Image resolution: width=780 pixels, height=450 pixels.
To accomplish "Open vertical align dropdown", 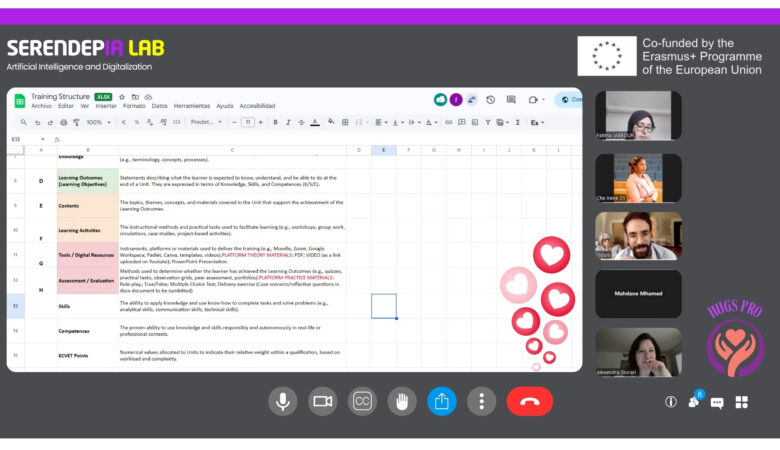I will coord(397,122).
